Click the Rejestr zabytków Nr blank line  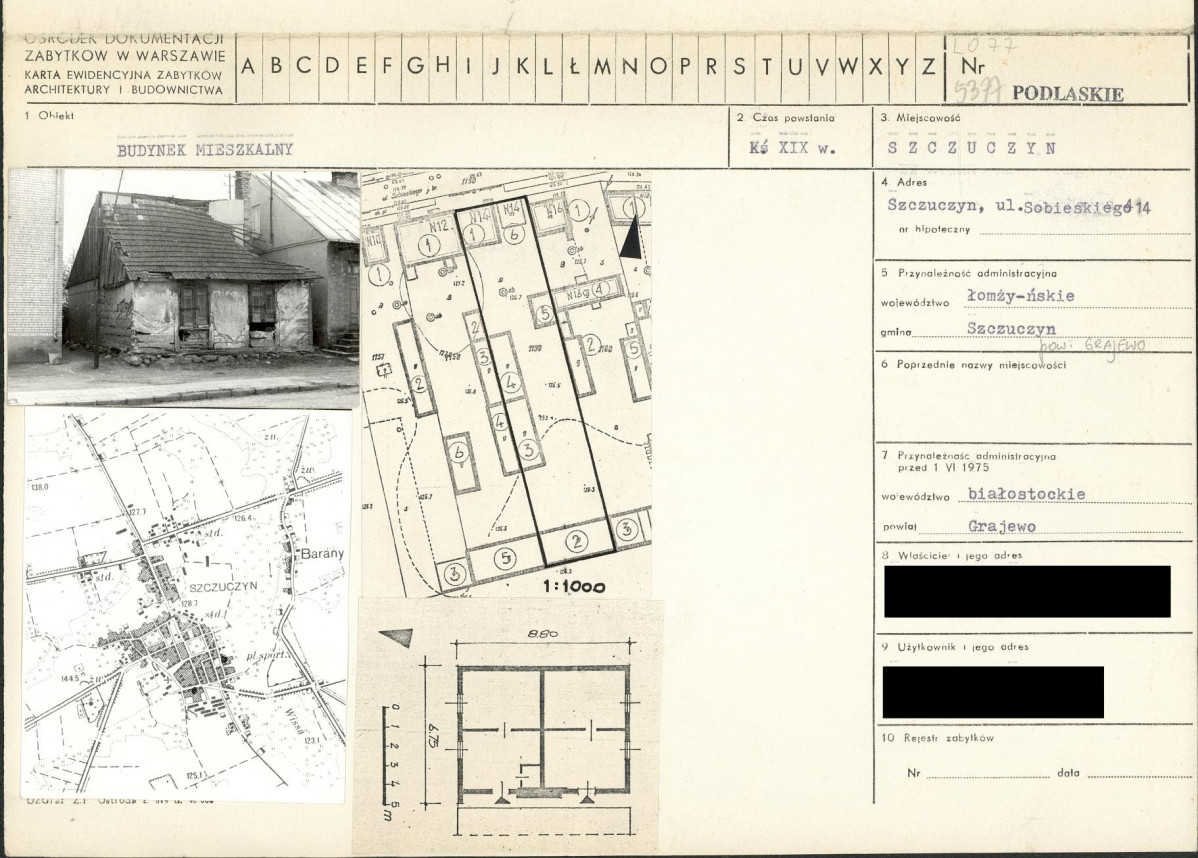[988, 773]
